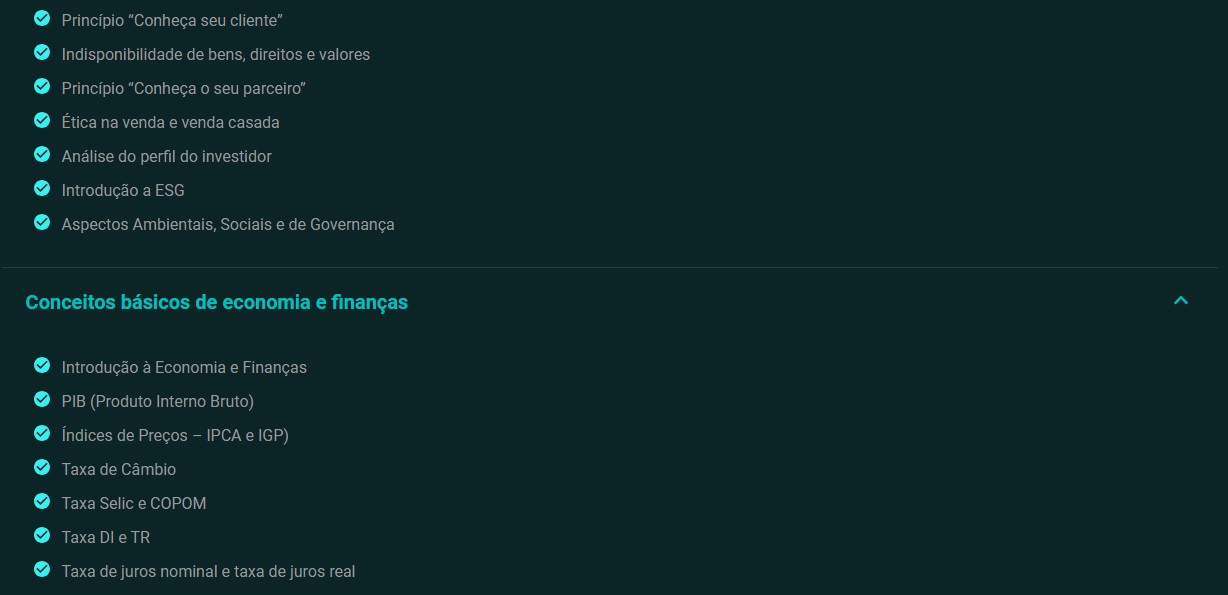The image size is (1228, 595).
Task: Select Princípio Conheça o seu parceiro topic
Action: point(183,88)
